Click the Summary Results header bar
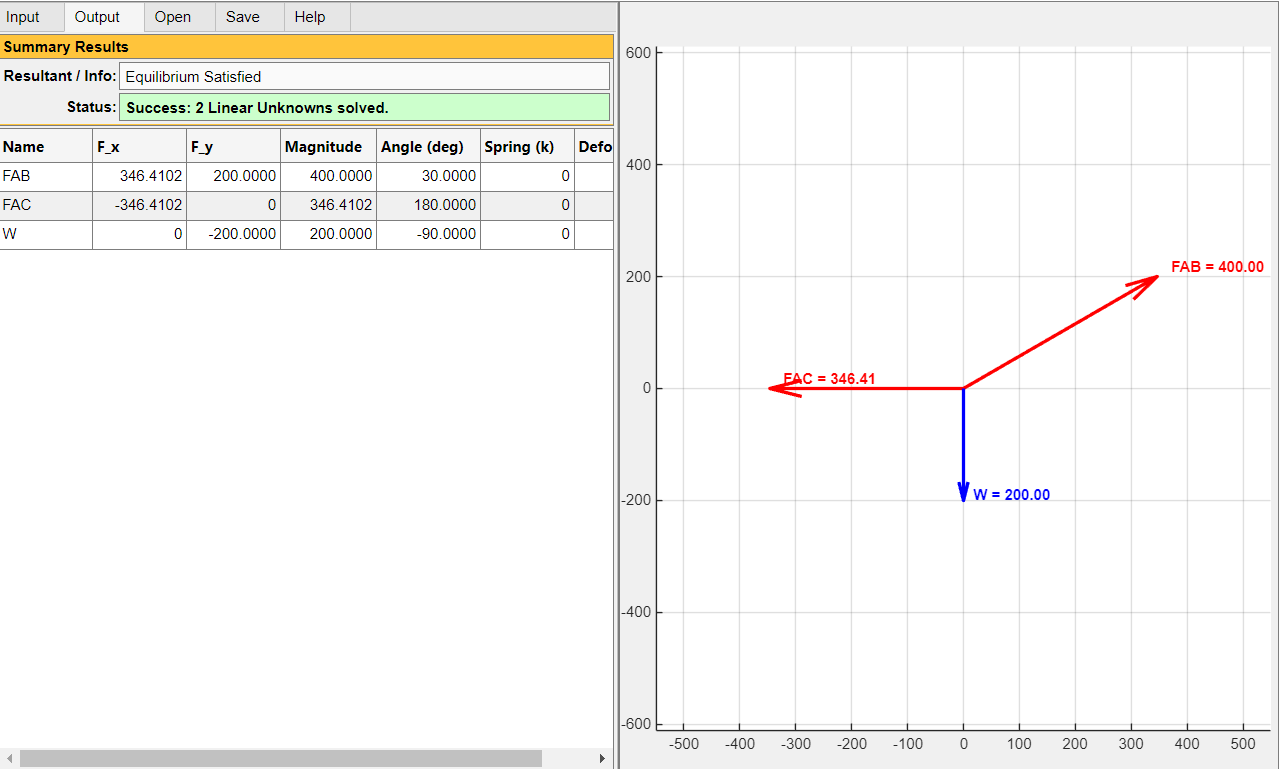Screen dimensions: 1279x769 [306, 47]
